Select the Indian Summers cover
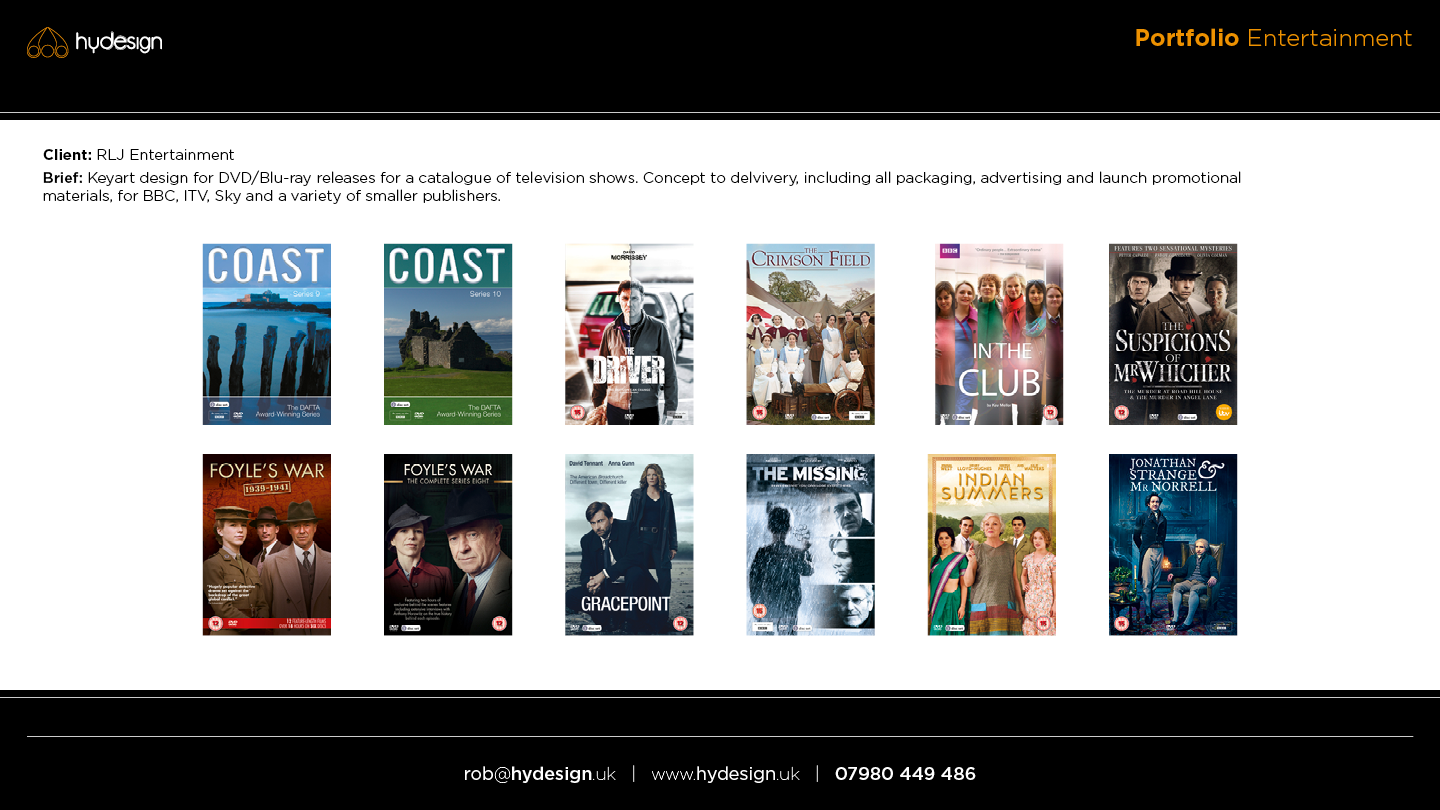Image resolution: width=1440 pixels, height=810 pixels. click(991, 544)
